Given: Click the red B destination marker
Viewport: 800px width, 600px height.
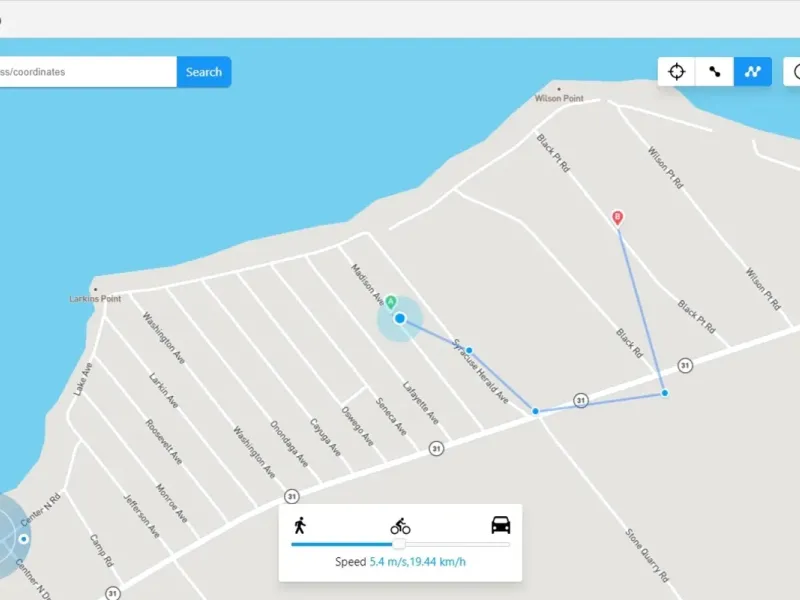Looking at the screenshot, I should tap(617, 218).
